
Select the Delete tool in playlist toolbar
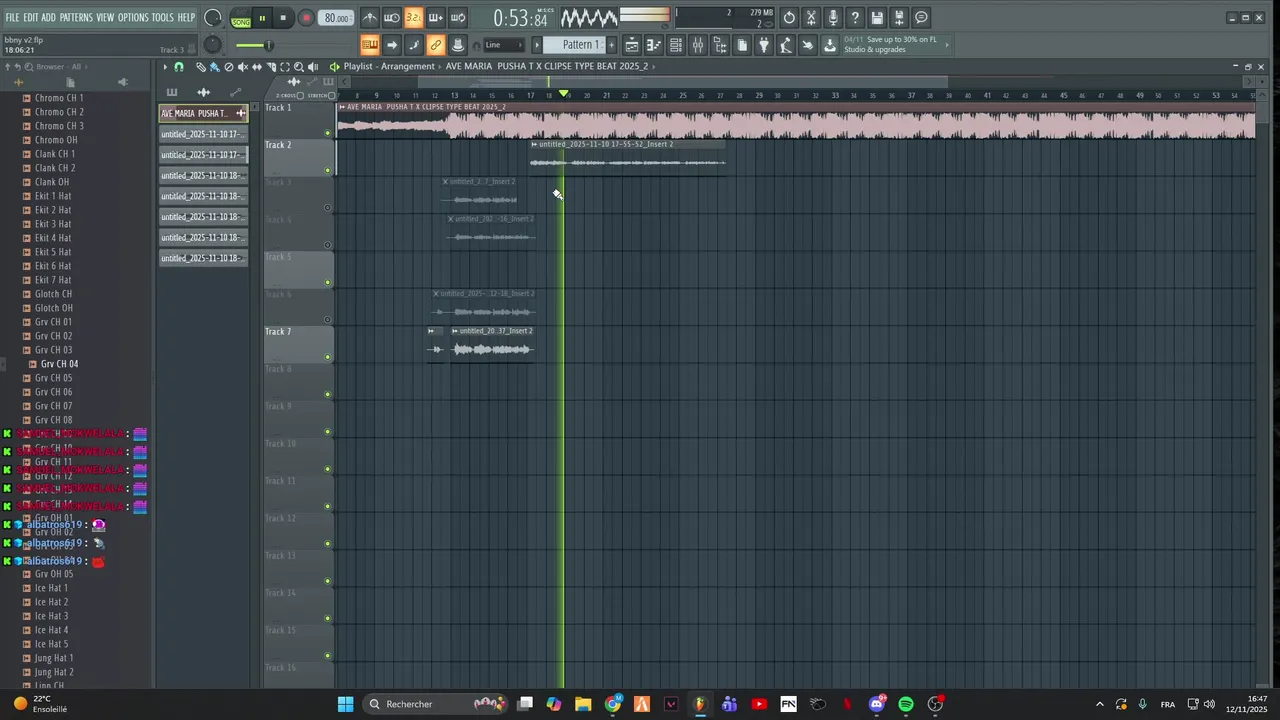pos(229,67)
